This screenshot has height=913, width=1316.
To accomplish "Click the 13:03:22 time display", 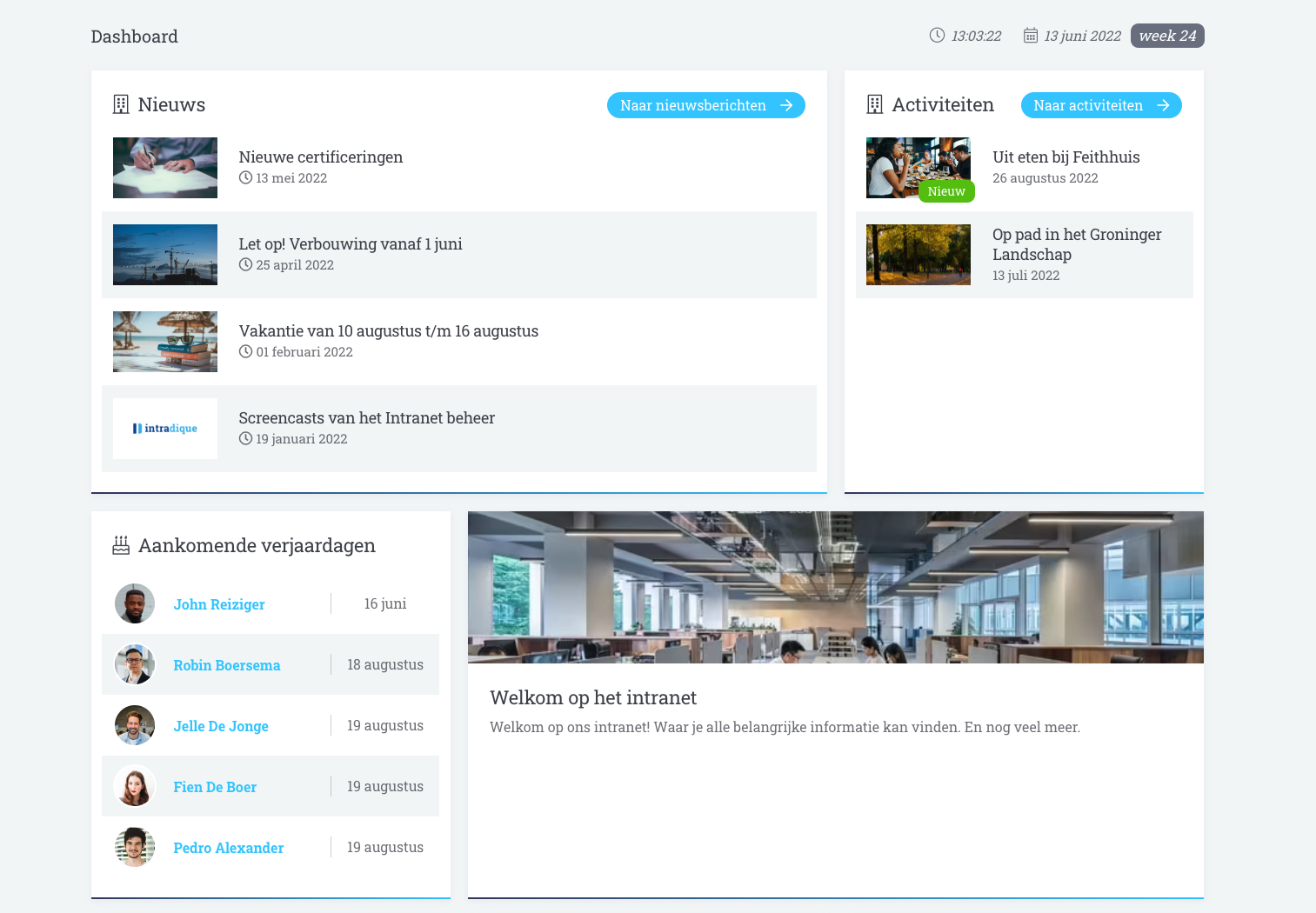I will 976,36.
